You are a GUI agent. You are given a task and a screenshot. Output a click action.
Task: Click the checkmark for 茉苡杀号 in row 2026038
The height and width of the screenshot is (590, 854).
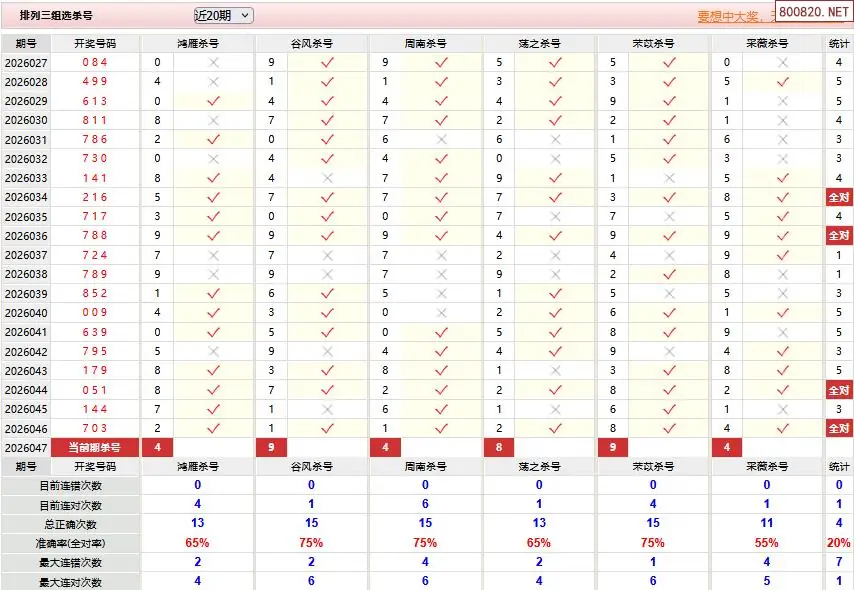click(668, 274)
